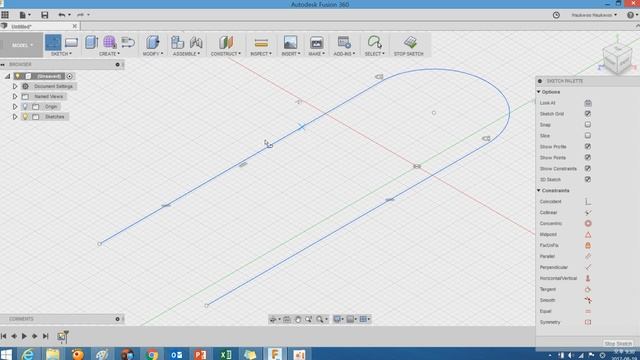
Task: Play the design timeline
Action: pos(24,336)
